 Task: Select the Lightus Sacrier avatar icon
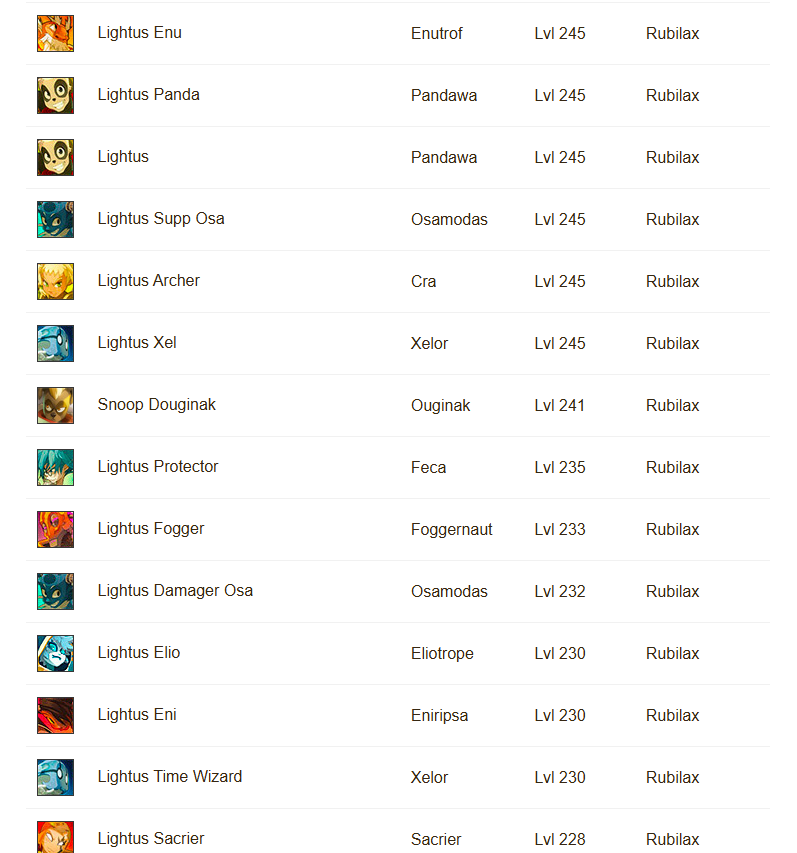point(55,837)
